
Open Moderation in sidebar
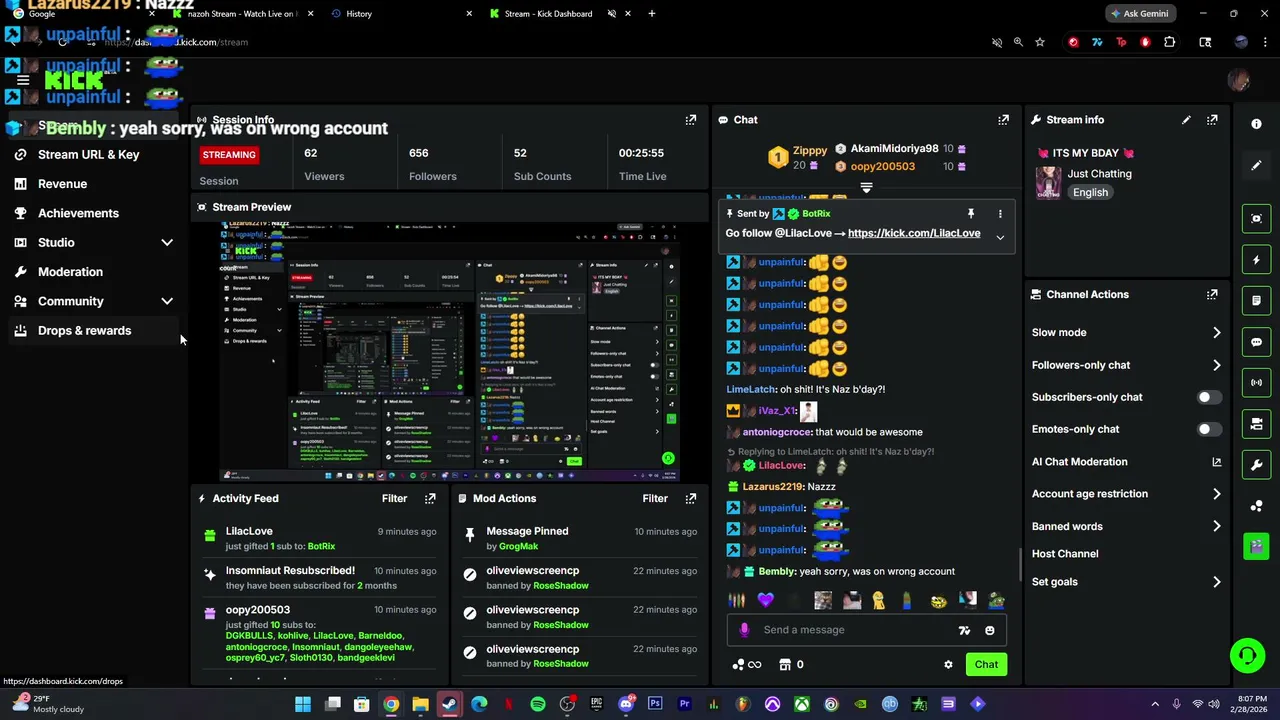pos(70,272)
